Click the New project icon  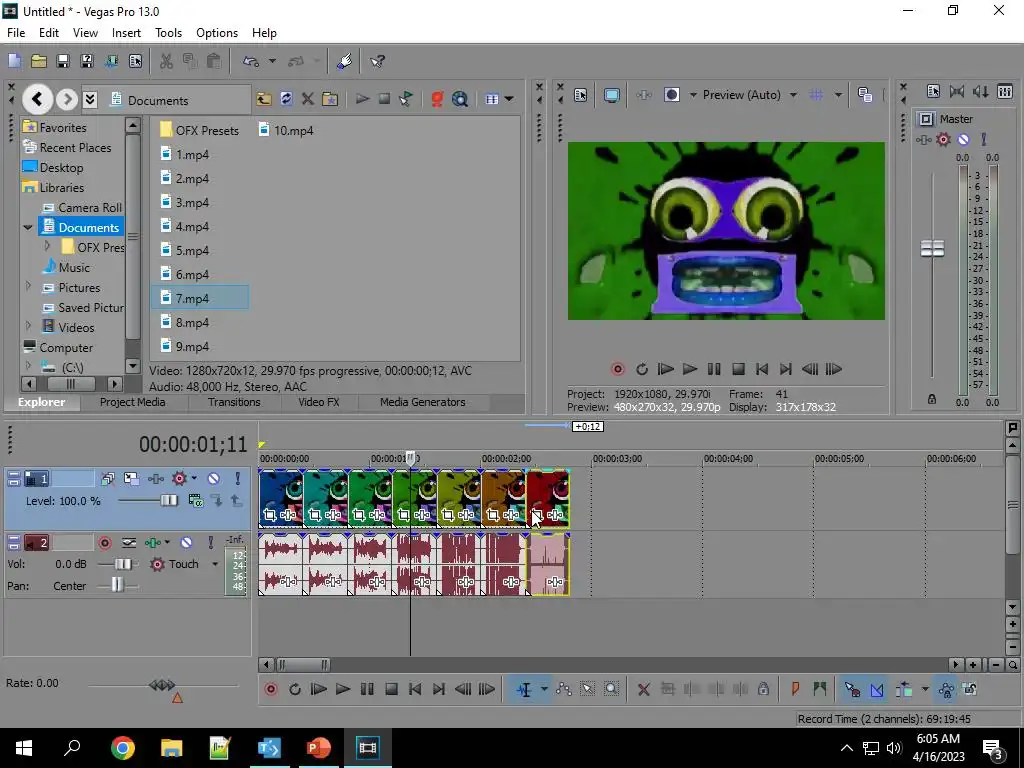point(14,61)
